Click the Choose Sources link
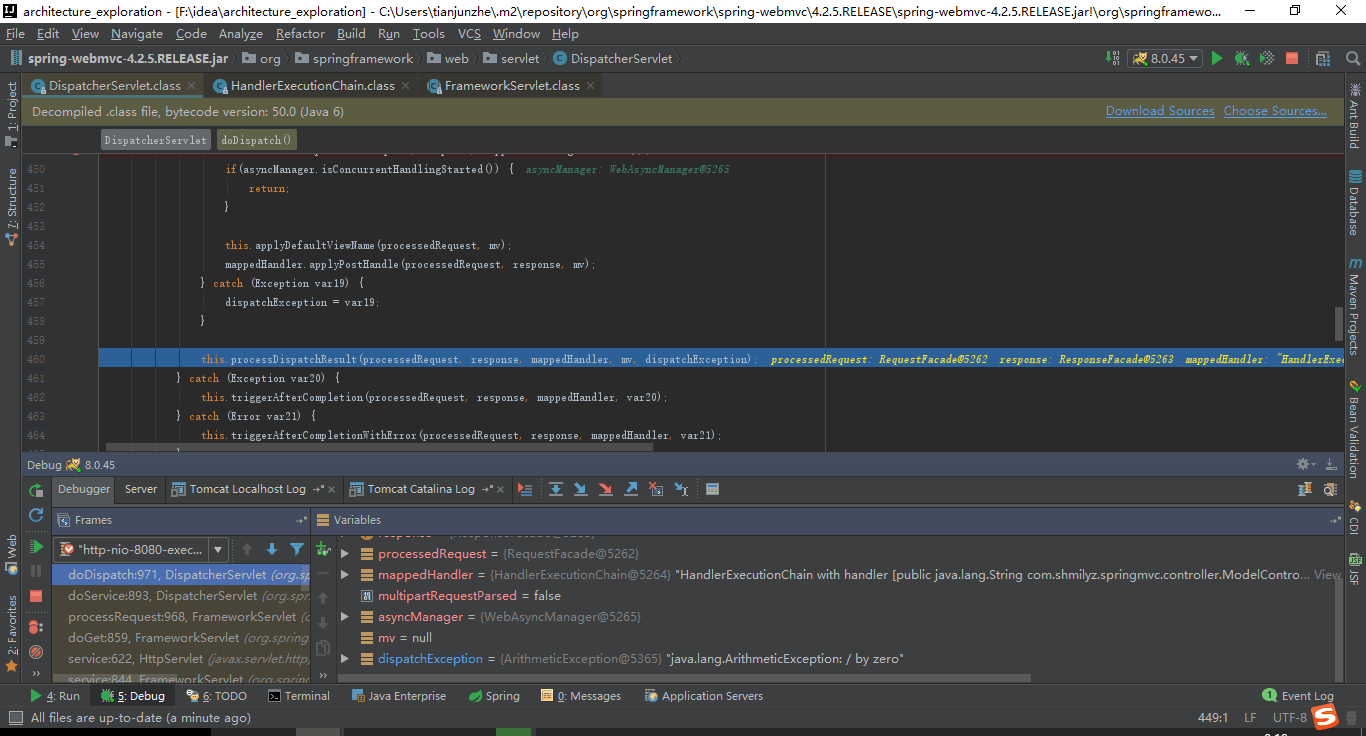The height and width of the screenshot is (736, 1366). pos(1275,111)
